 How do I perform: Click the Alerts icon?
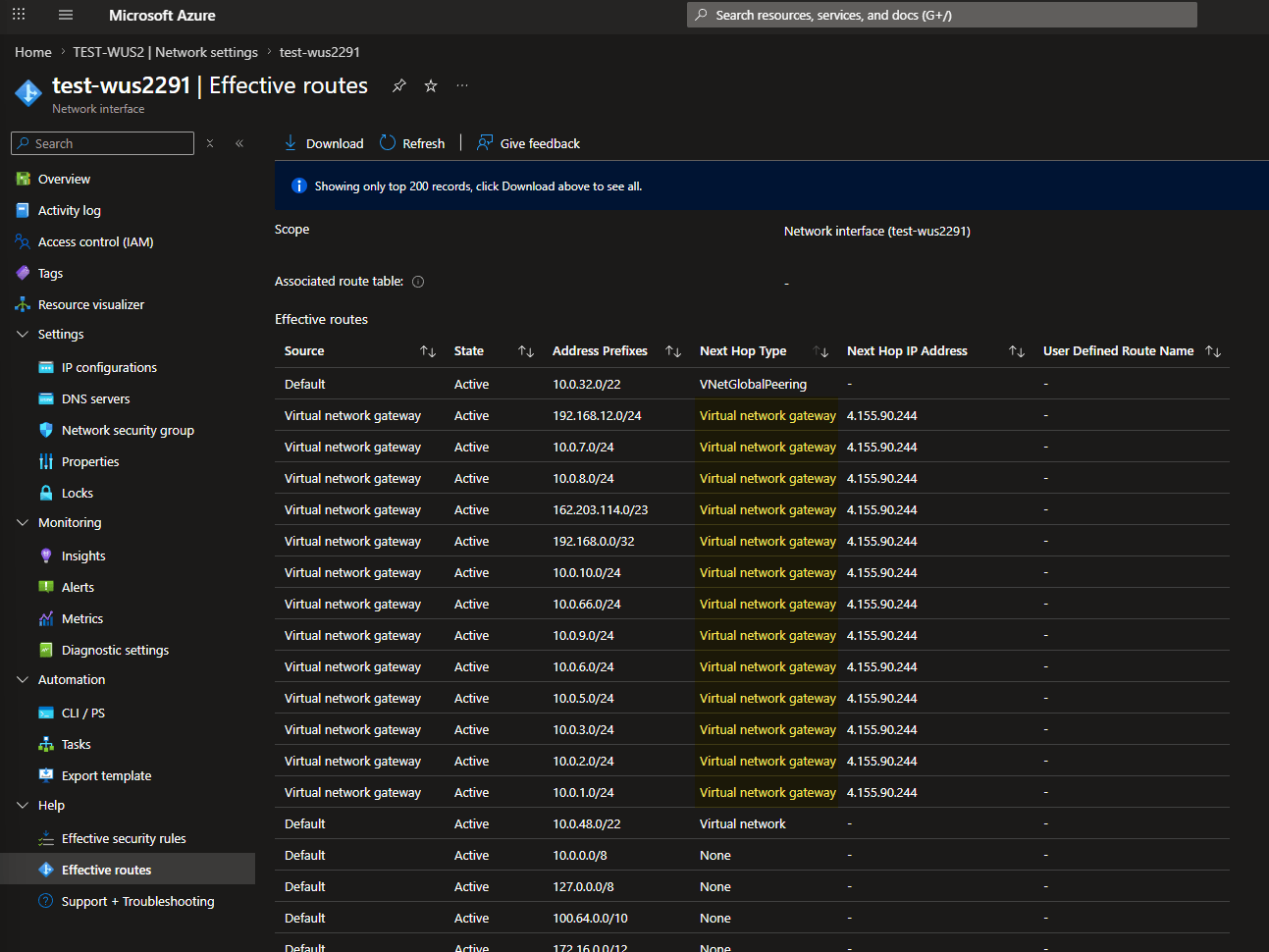click(46, 587)
